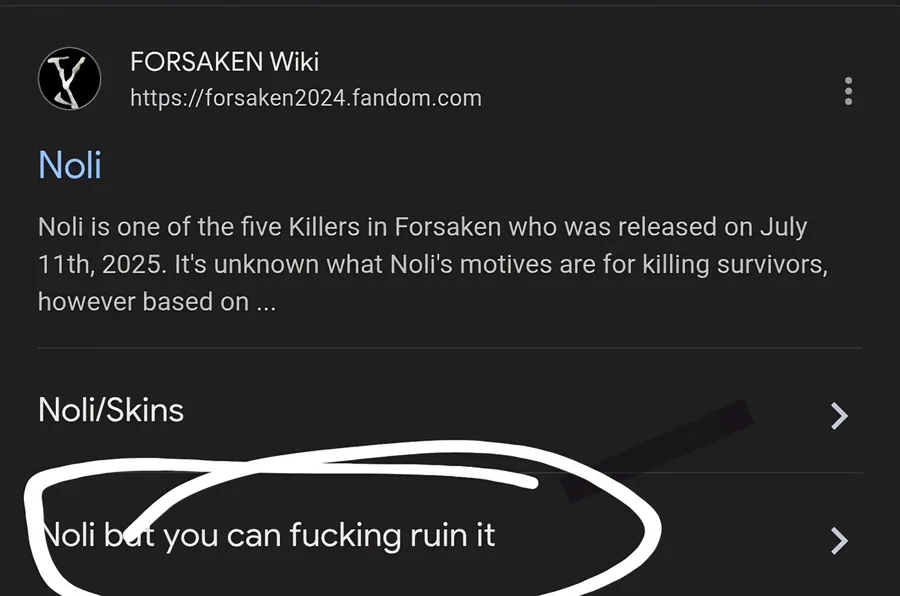Screen dimensions: 900x596
Task: Open the forsaken2024.fandom.com URL
Action: pos(306,98)
